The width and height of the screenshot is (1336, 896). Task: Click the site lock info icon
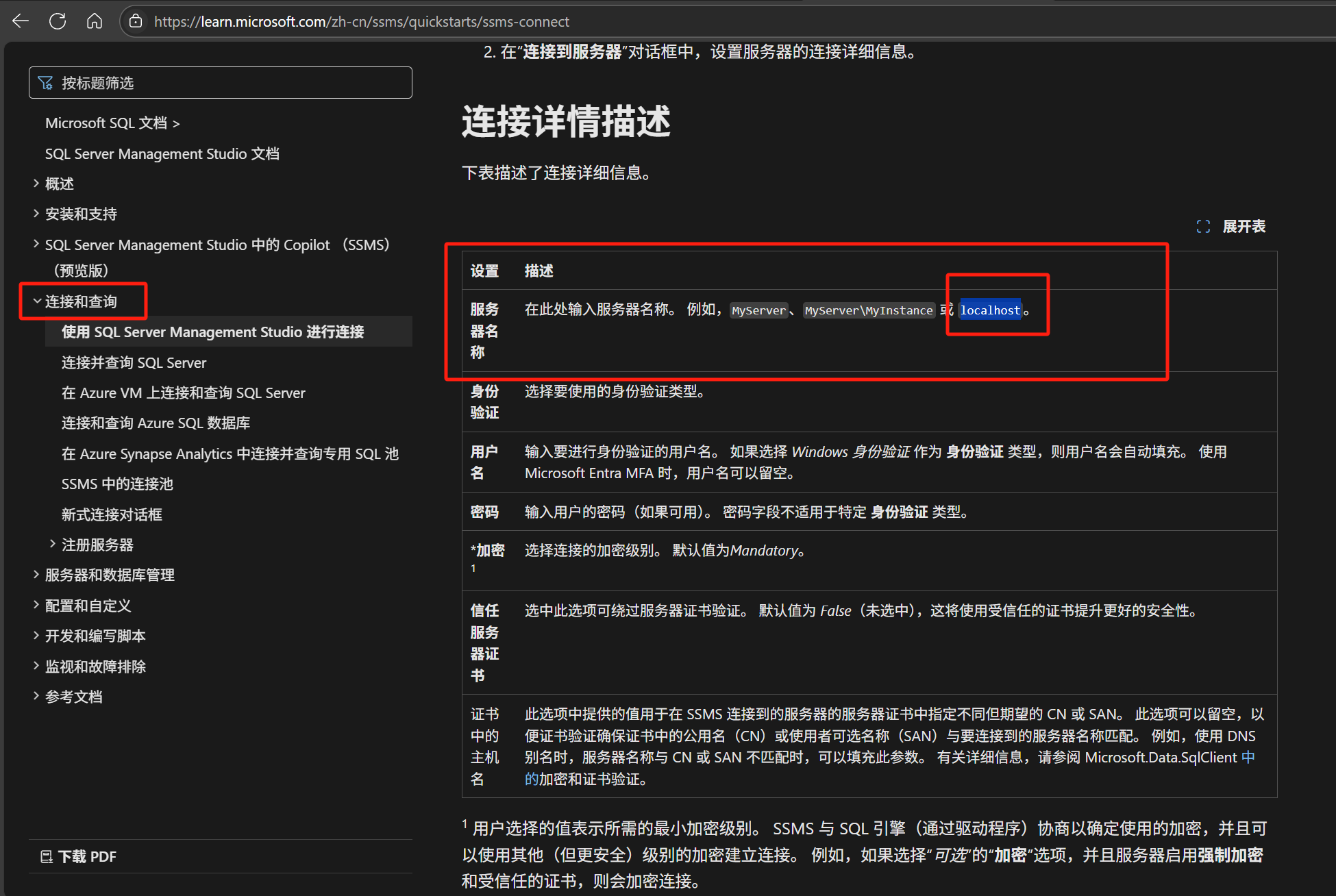pos(136,21)
